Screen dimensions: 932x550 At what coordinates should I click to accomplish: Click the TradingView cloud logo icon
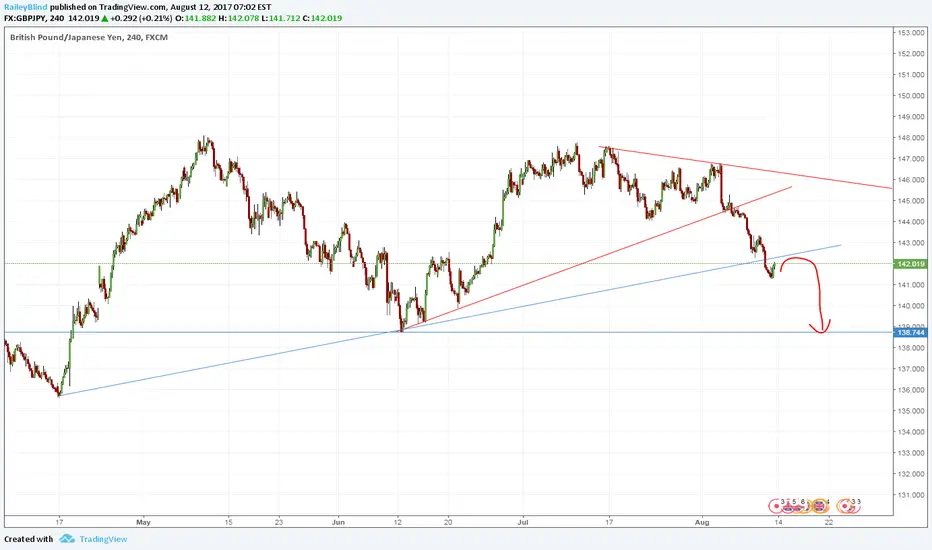click(x=67, y=539)
